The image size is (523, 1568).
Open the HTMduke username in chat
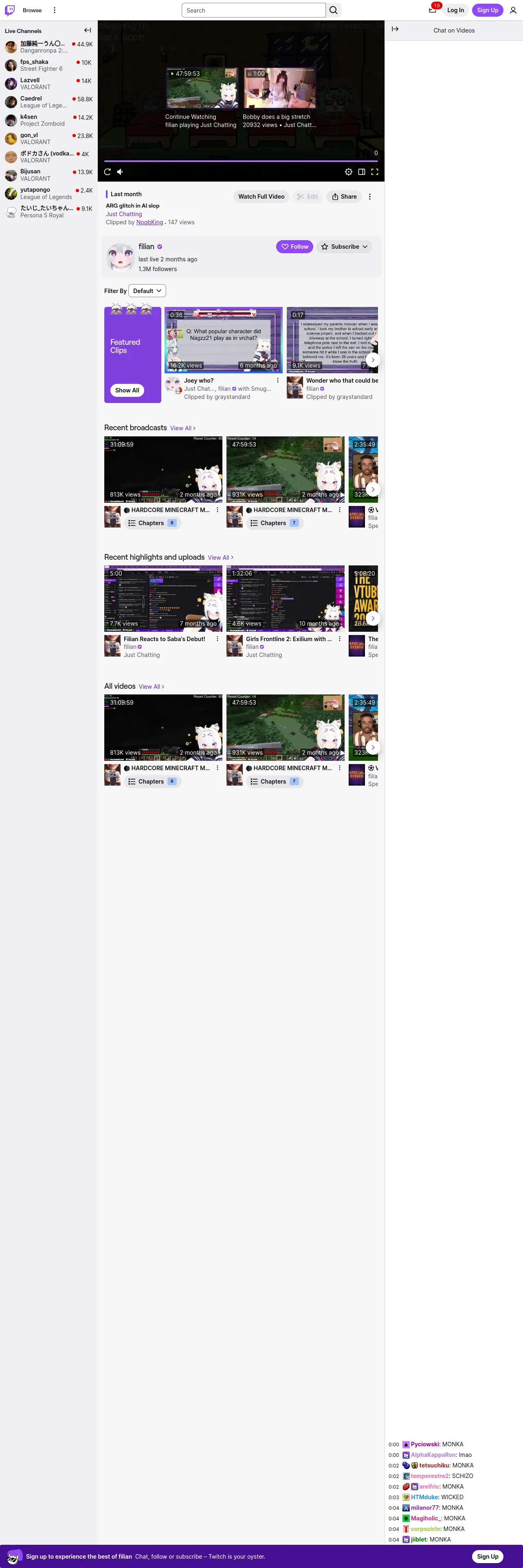click(424, 1498)
